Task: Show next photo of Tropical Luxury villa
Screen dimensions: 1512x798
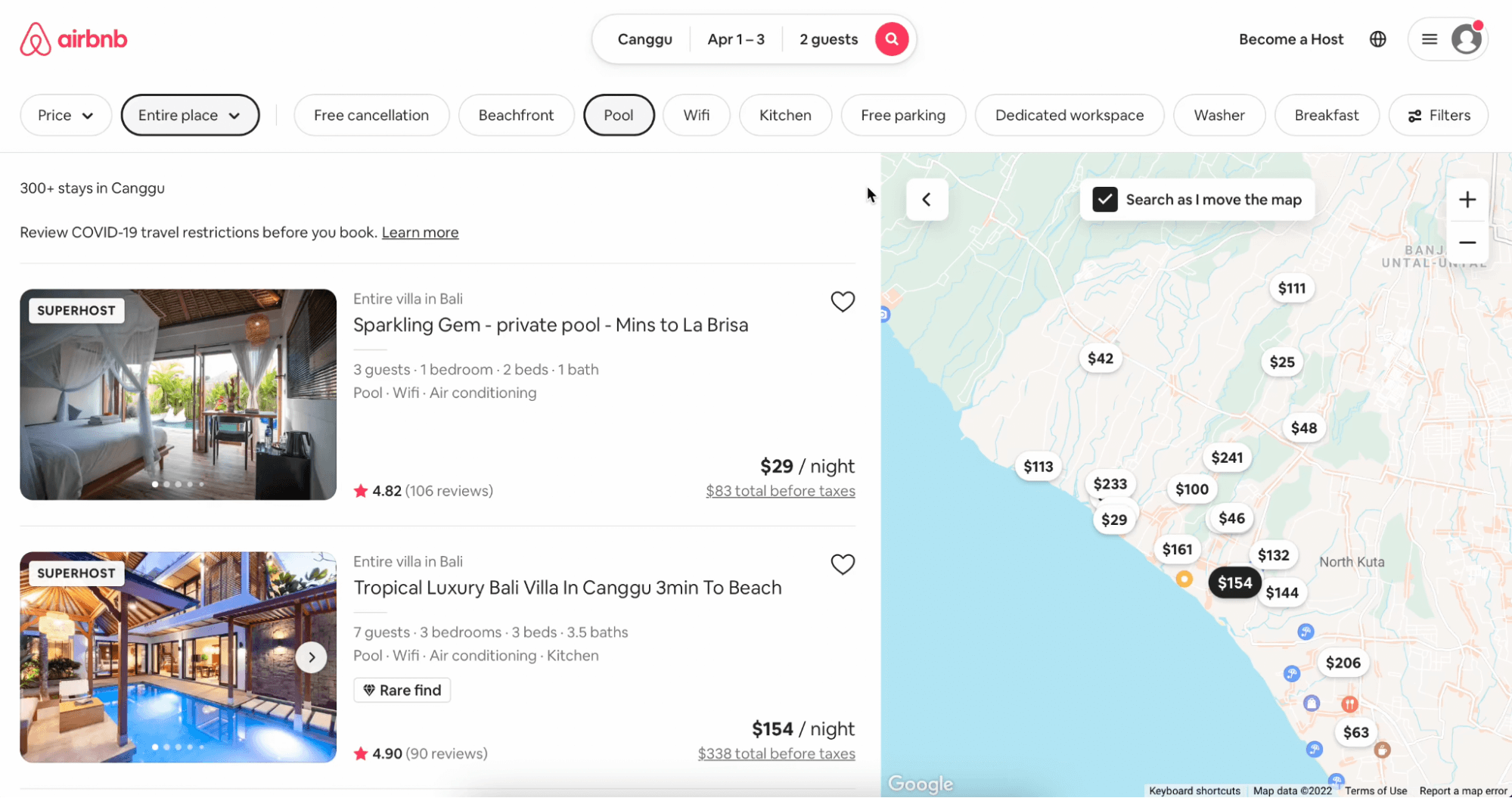Action: point(311,657)
